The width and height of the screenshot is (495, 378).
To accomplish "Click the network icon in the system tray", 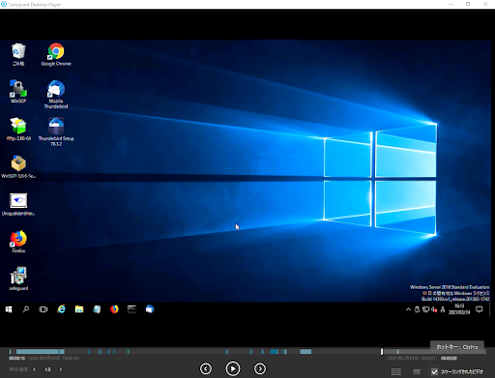I will pyautogui.click(x=426, y=310).
